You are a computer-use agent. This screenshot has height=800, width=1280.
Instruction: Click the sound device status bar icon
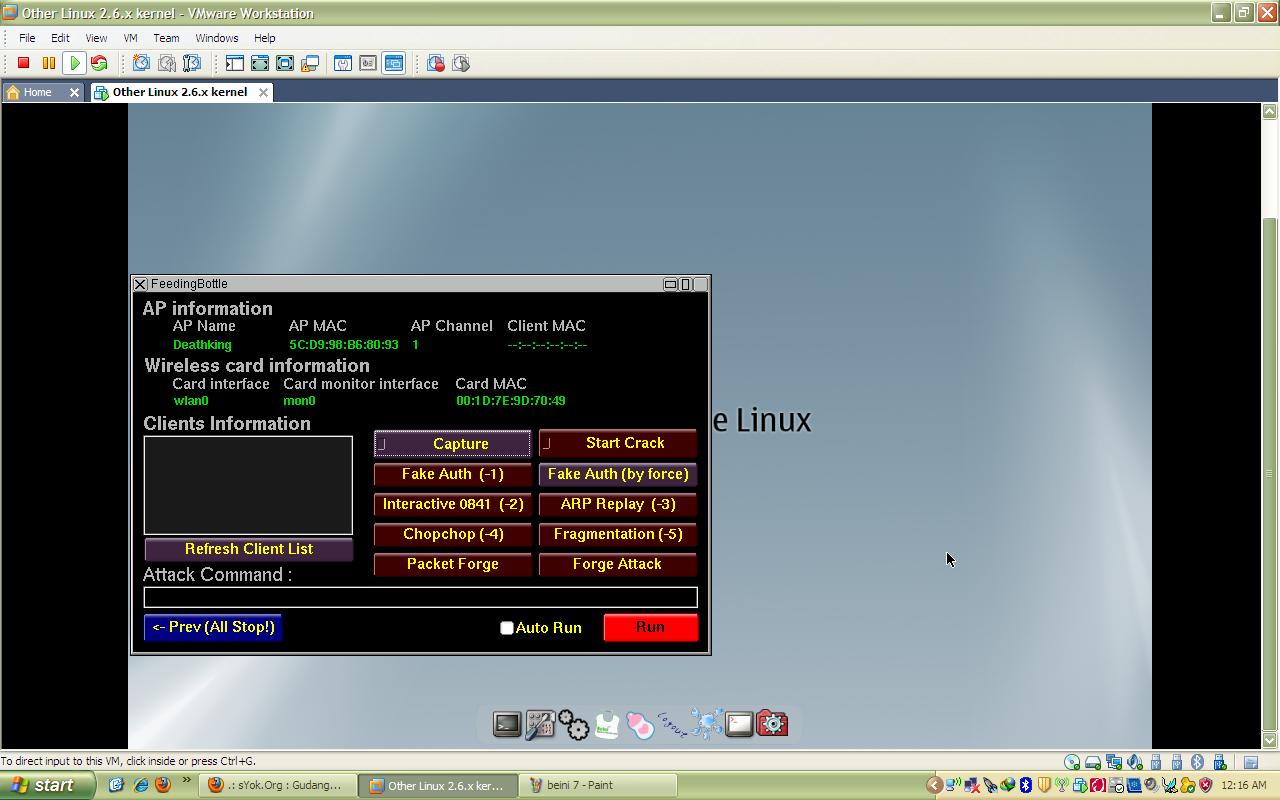tap(1134, 762)
